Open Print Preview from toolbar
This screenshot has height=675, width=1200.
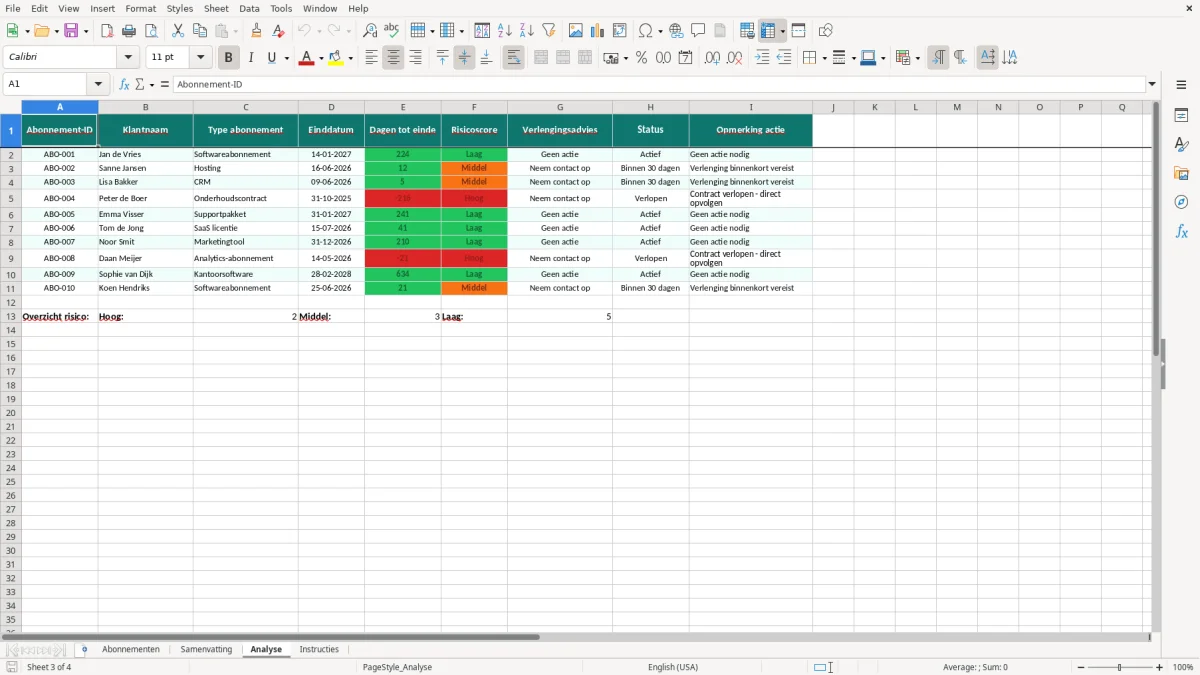coord(151,31)
